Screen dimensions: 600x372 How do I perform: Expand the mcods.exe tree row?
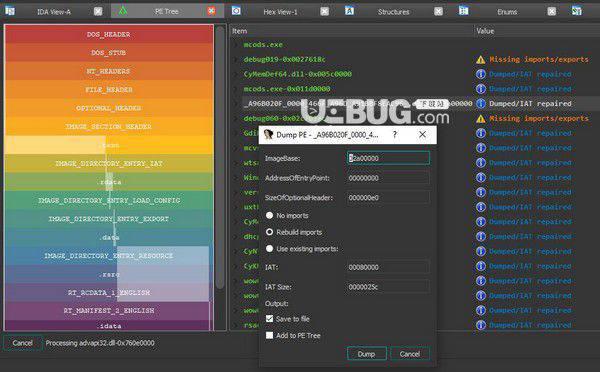[x=236, y=45]
